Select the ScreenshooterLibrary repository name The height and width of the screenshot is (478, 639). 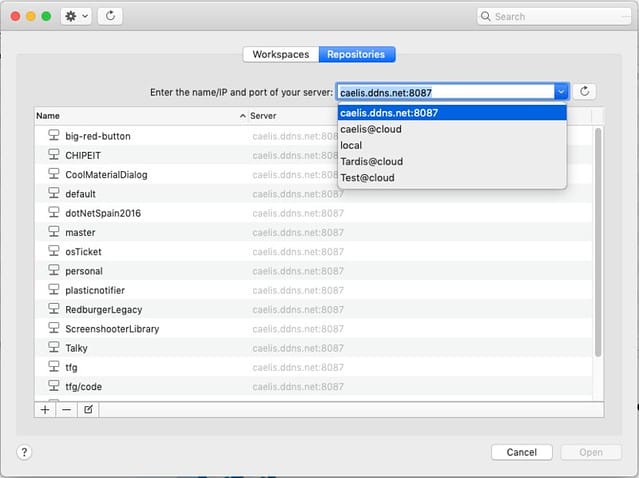pyautogui.click(x=112, y=329)
